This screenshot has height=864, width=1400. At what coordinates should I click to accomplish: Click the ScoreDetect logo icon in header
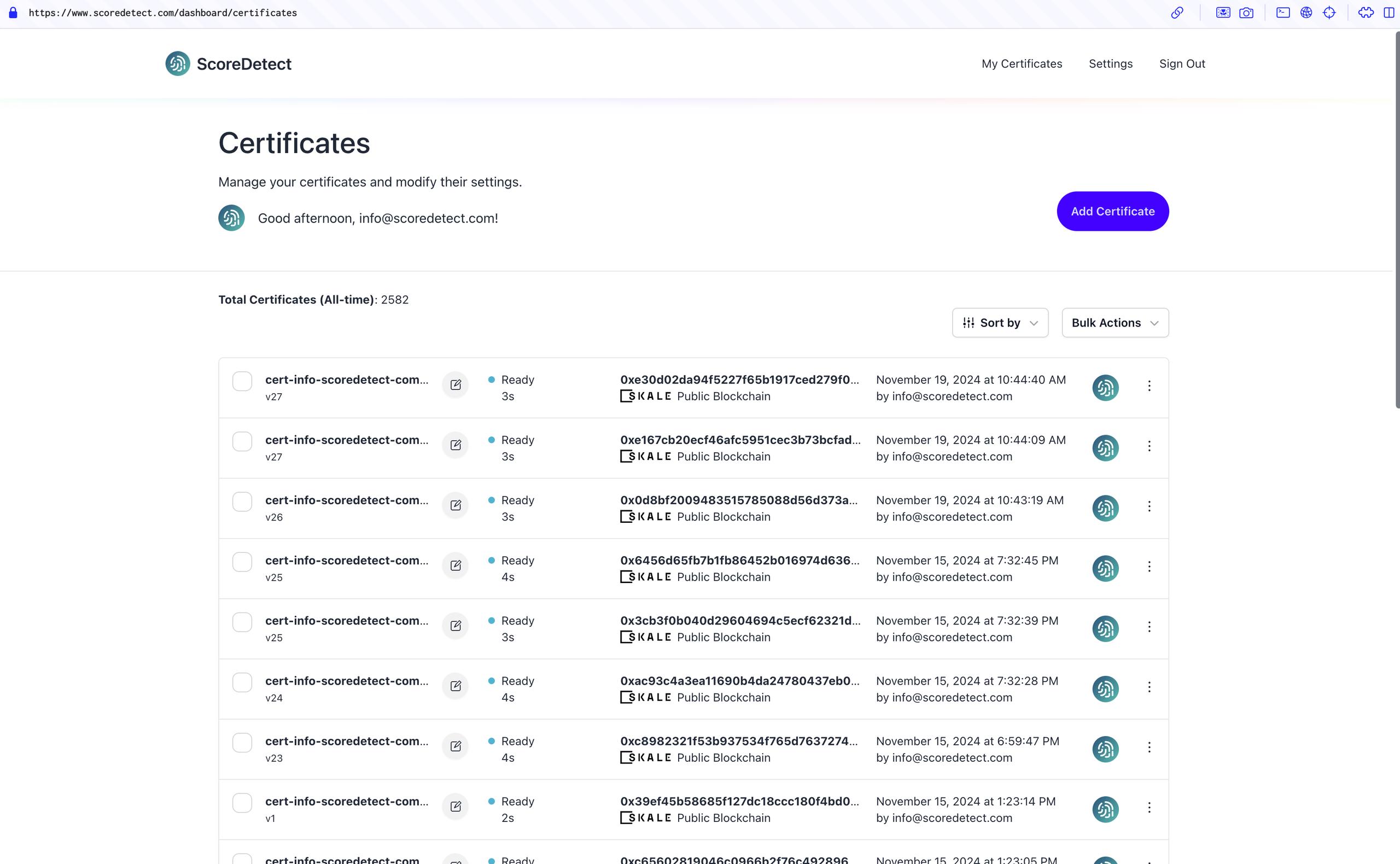pos(177,63)
